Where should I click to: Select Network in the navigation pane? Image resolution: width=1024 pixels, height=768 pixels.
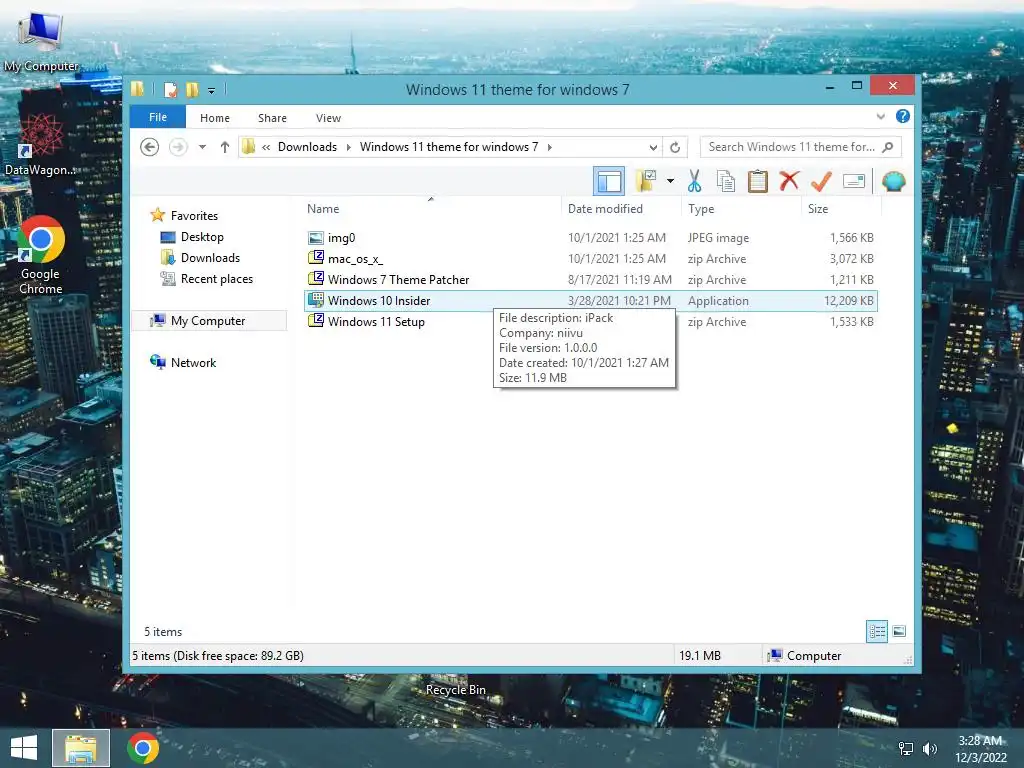193,362
